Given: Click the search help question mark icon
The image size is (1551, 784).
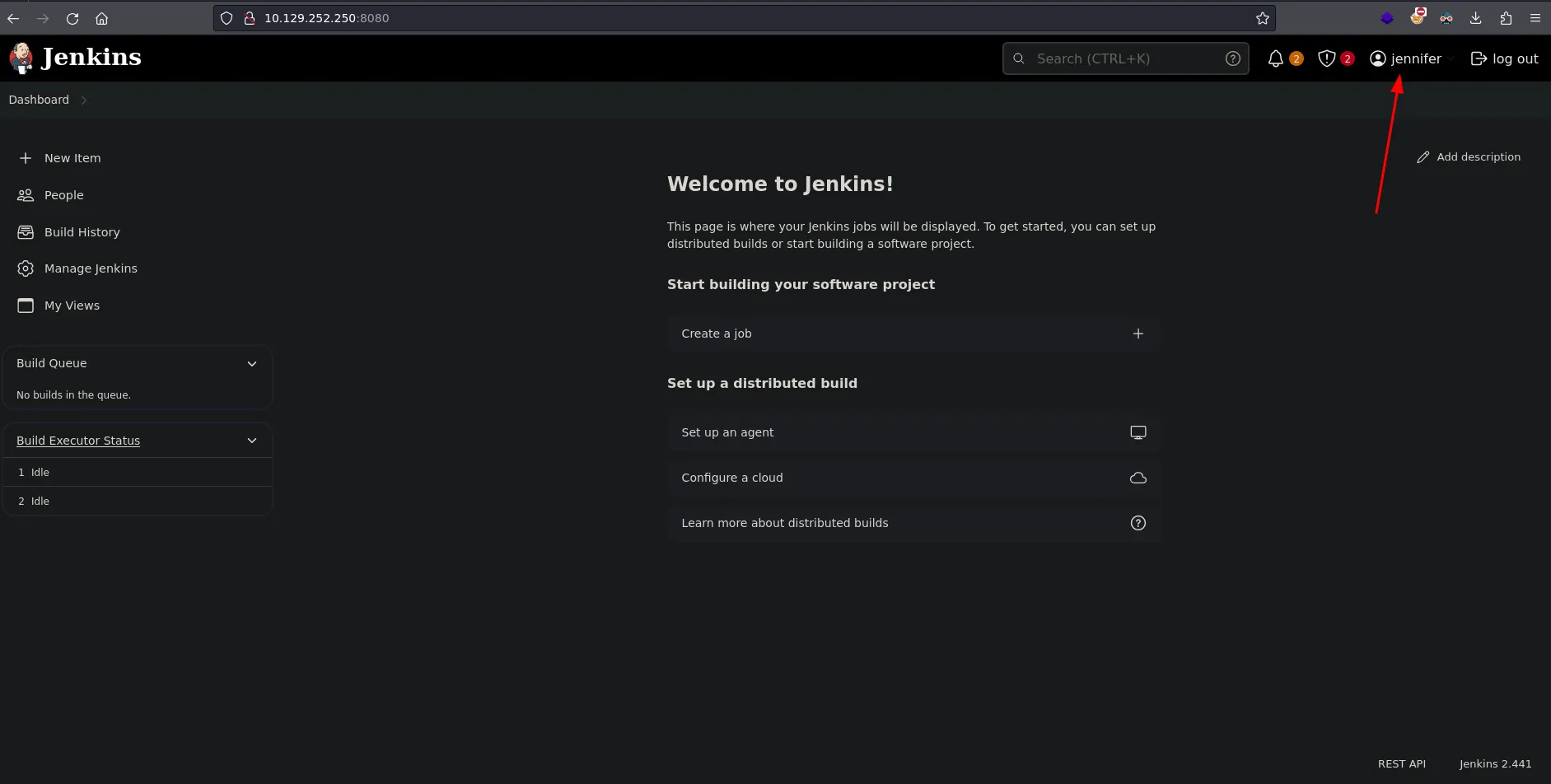Looking at the screenshot, I should 1232,58.
